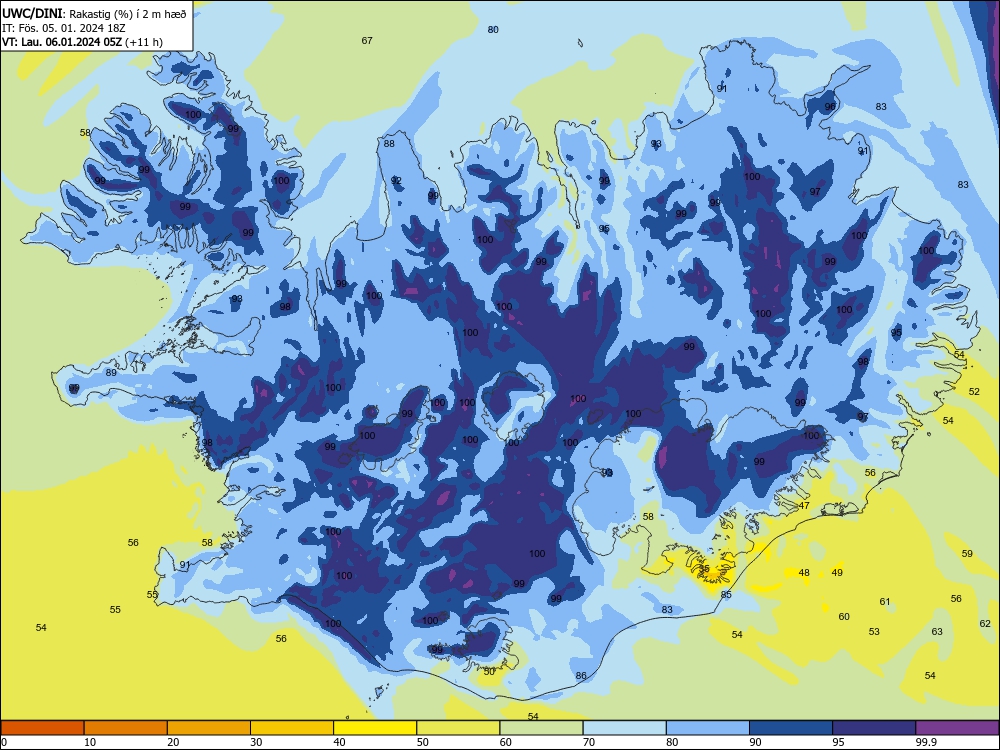
Task: Click the humidity value '48' in the yellow area
Action: (804, 572)
